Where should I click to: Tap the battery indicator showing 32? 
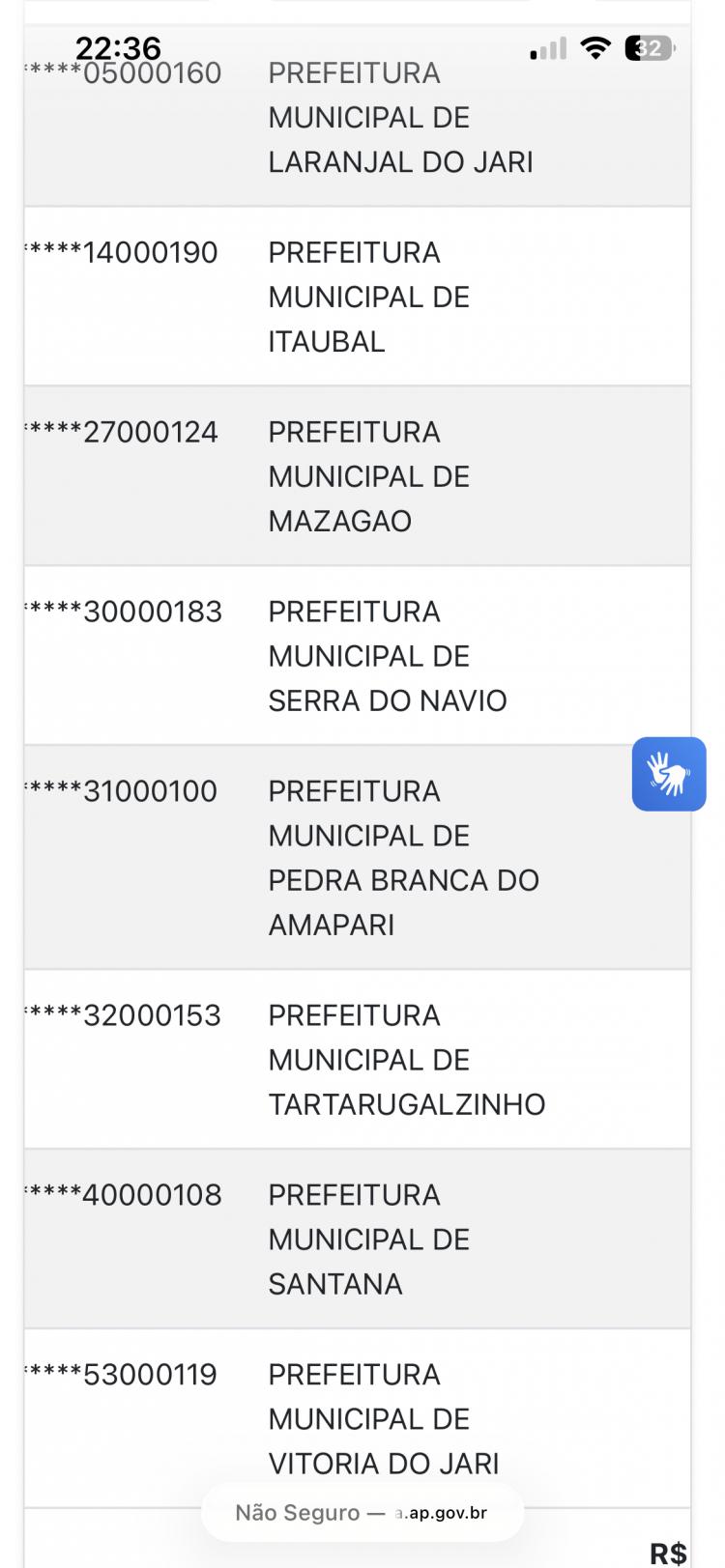650,48
